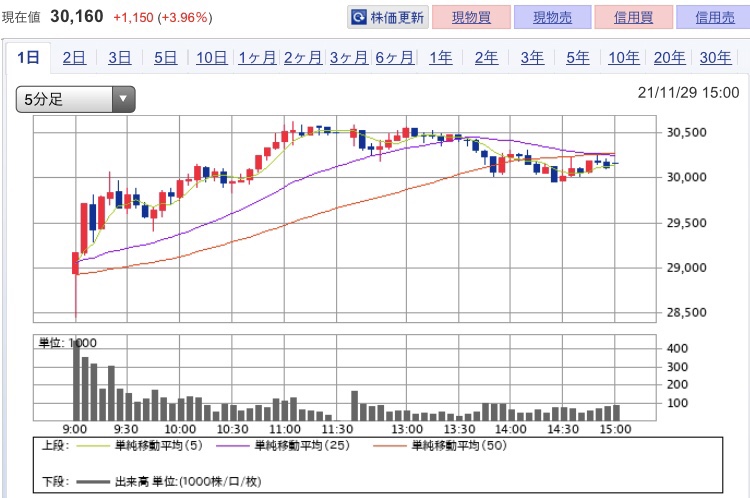Viewport: 750px width, 498px height.
Task: Open the 現物売 order link
Action: (552, 18)
